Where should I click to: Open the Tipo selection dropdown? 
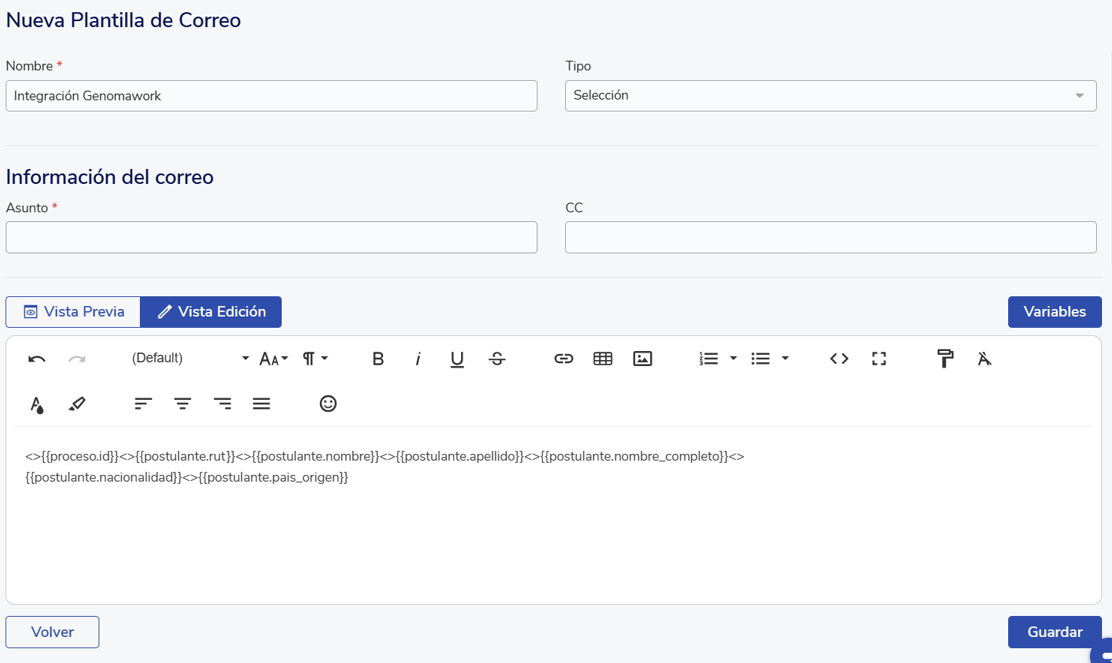(x=830, y=96)
